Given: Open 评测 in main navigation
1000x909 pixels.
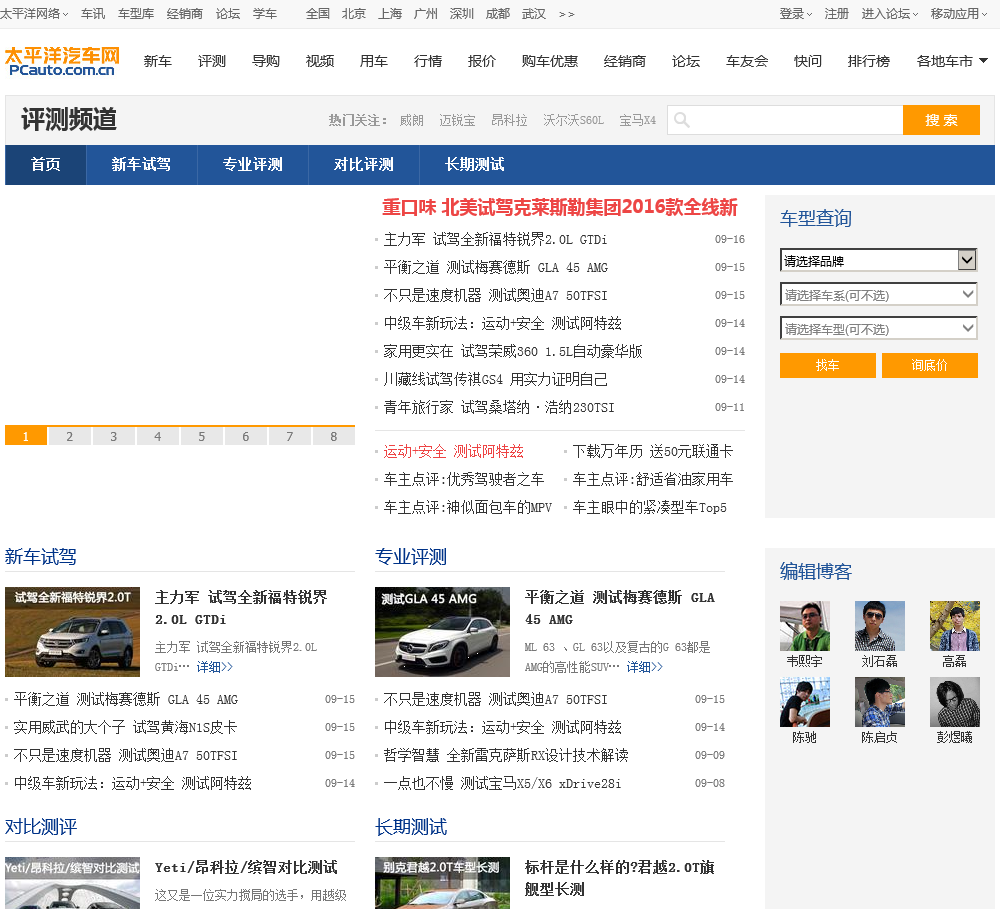Looking at the screenshot, I should [x=212, y=61].
